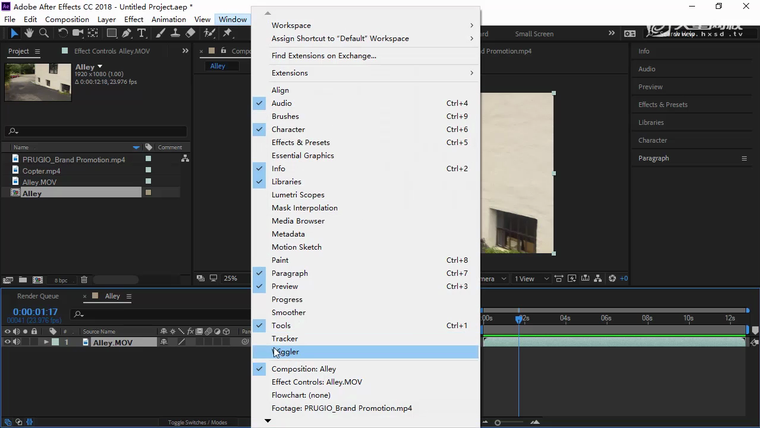Open the Wiggler panel from menu
Image resolution: width=760 pixels, height=428 pixels.
[285, 352]
